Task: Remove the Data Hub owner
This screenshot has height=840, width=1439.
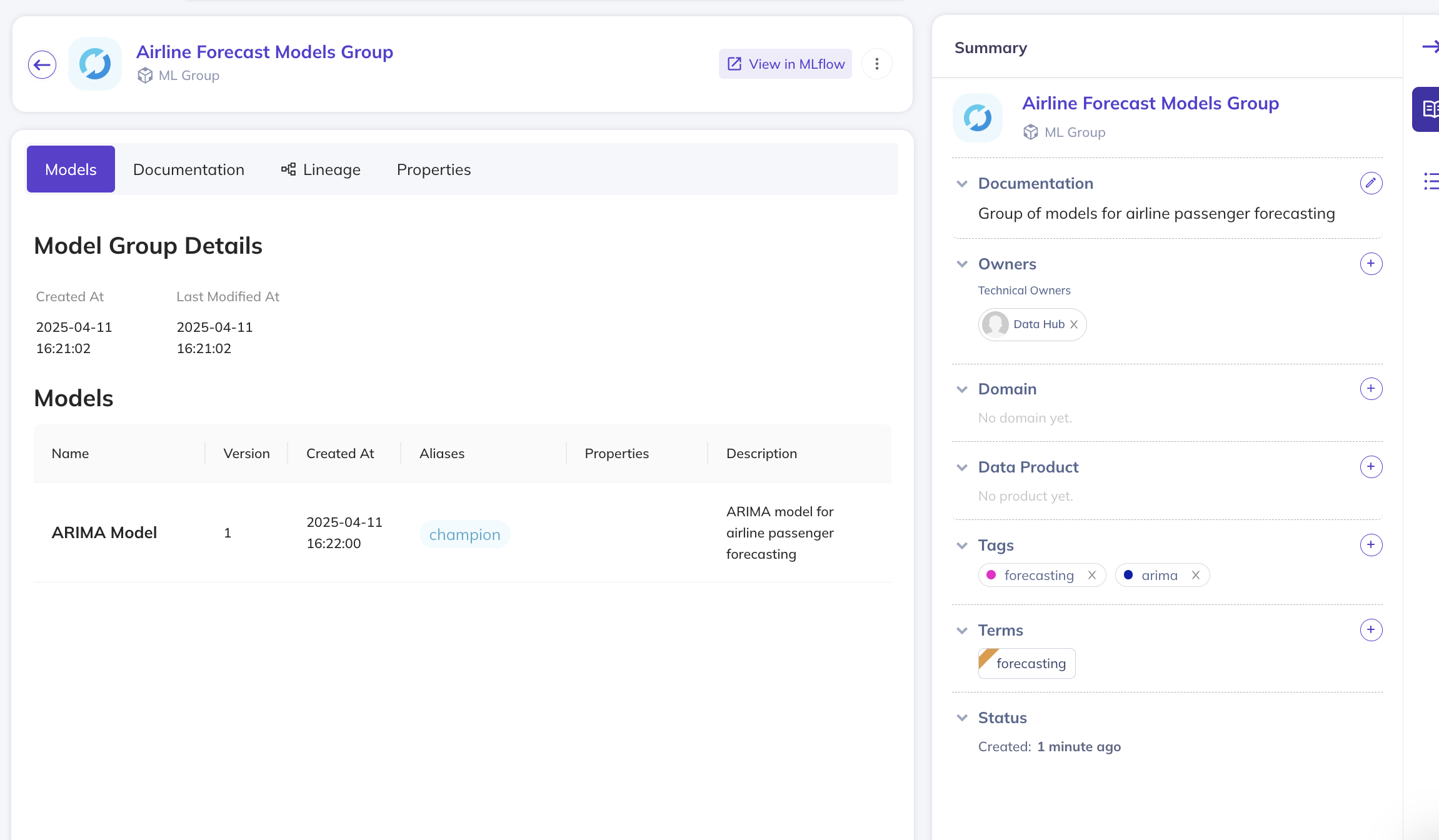Action: 1074,324
